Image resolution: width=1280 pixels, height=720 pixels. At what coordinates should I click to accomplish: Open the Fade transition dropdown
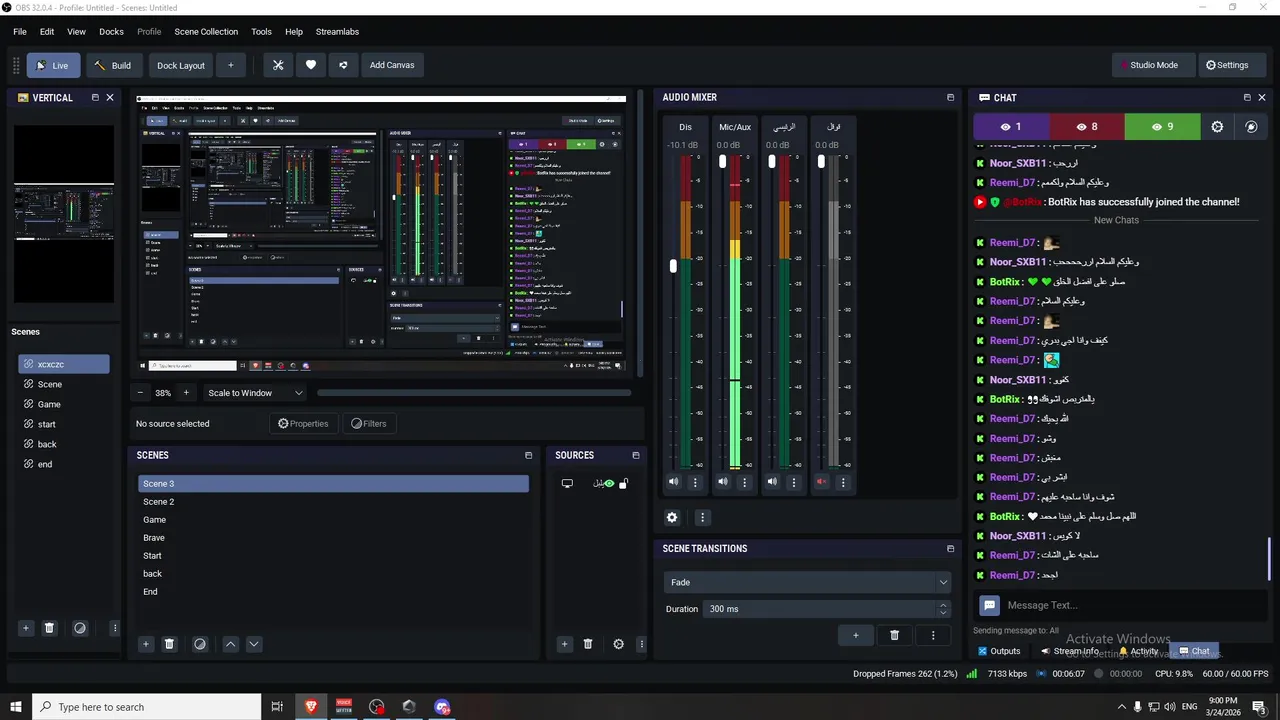(806, 582)
